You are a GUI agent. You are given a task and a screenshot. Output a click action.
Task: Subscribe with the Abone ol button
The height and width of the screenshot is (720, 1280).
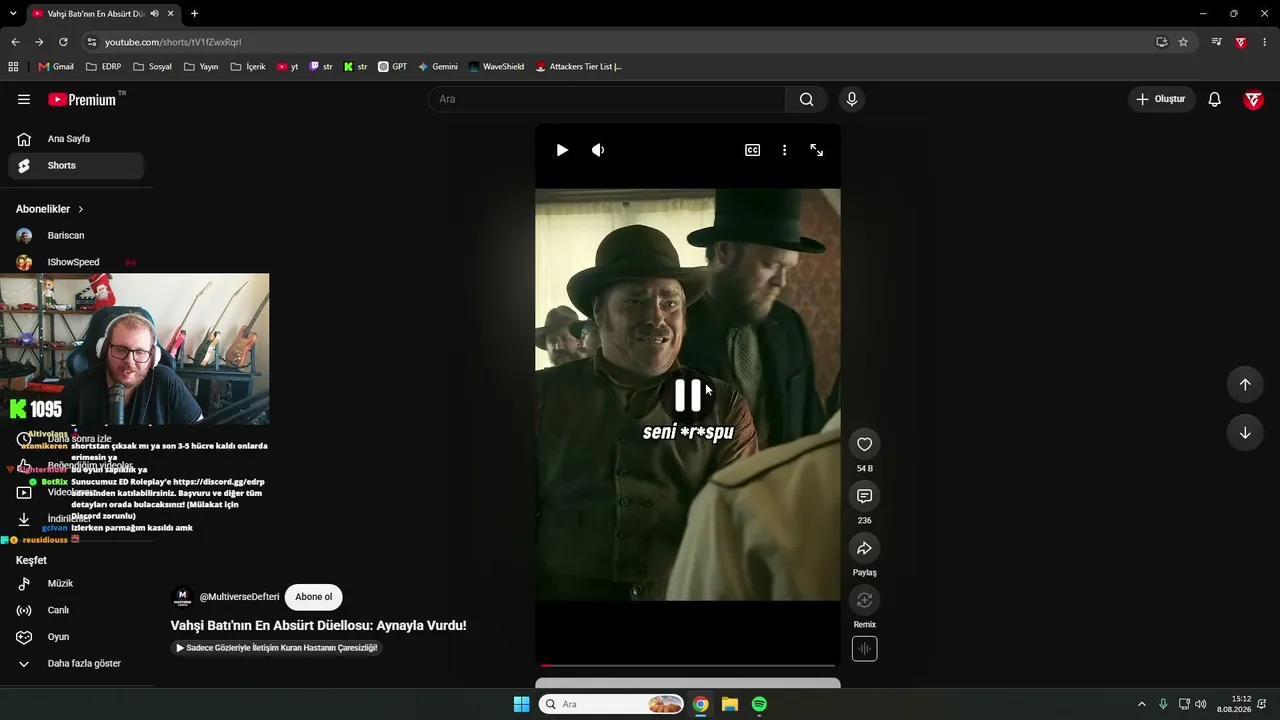point(313,597)
